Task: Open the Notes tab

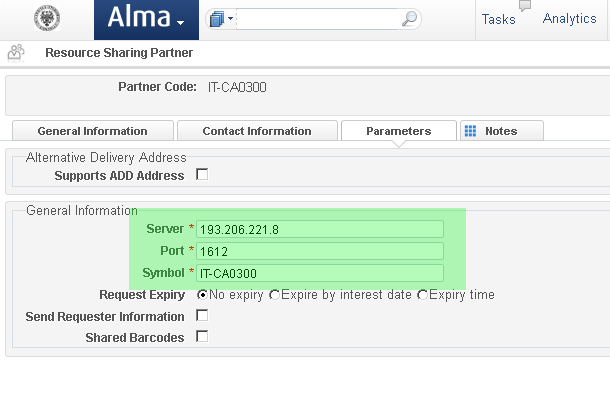Action: [502, 131]
